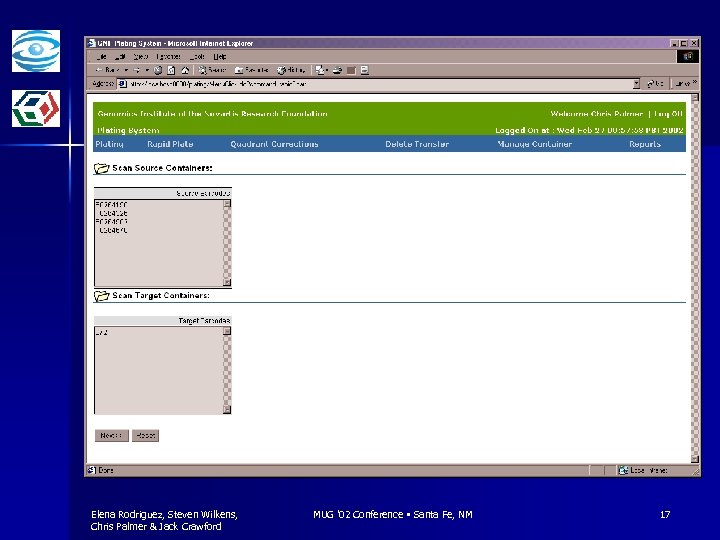Expand the Address bar dropdown arrow
This screenshot has height=540, width=720.
point(636,84)
